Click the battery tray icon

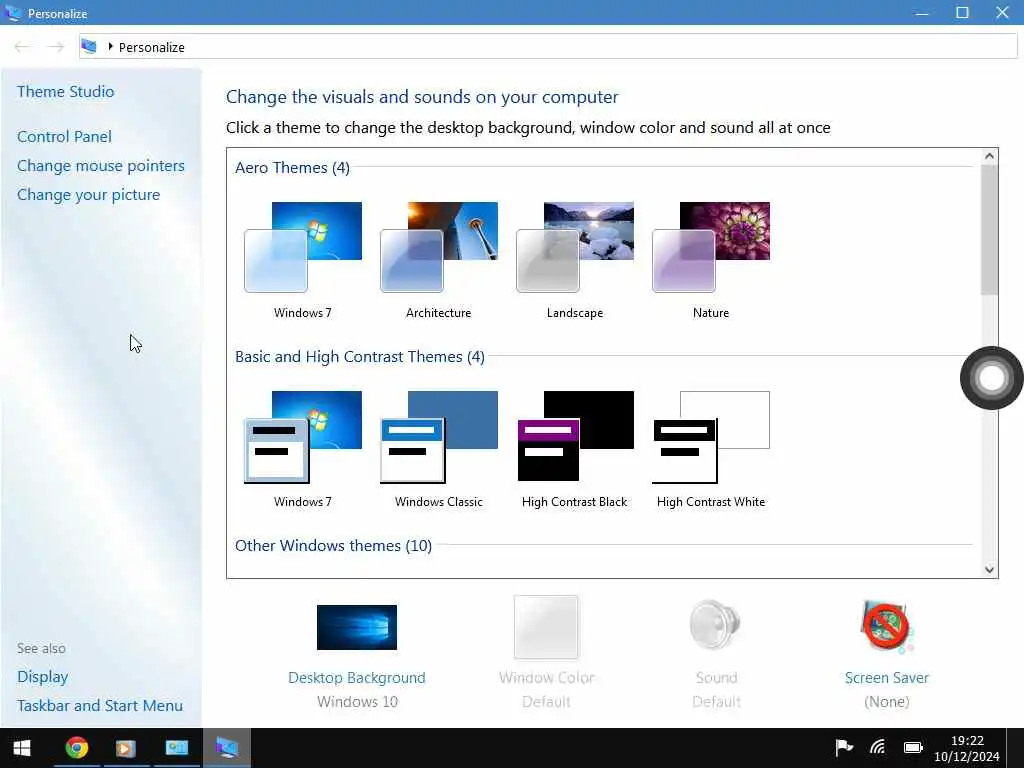point(913,747)
